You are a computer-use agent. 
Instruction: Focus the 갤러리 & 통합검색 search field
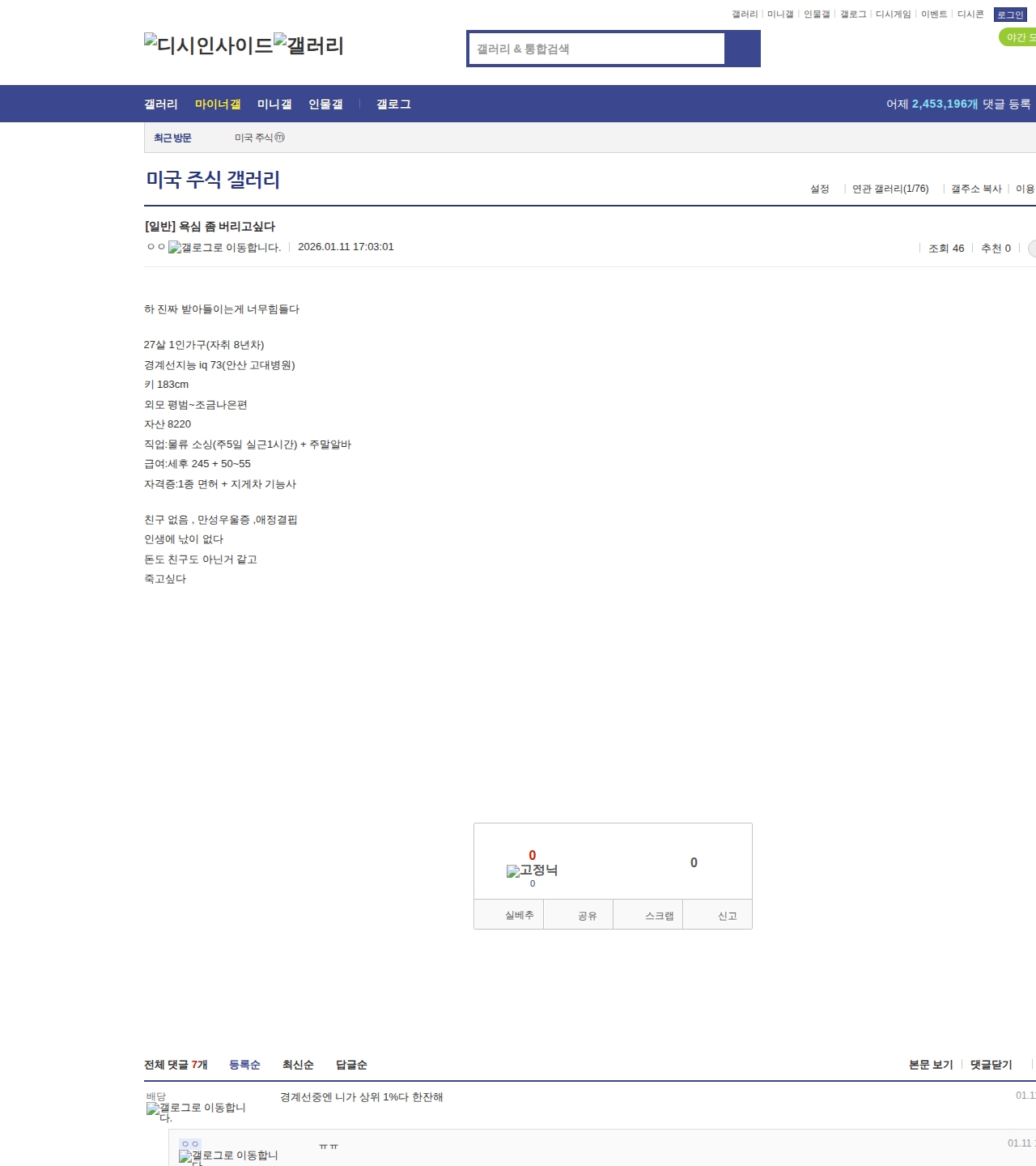(597, 49)
